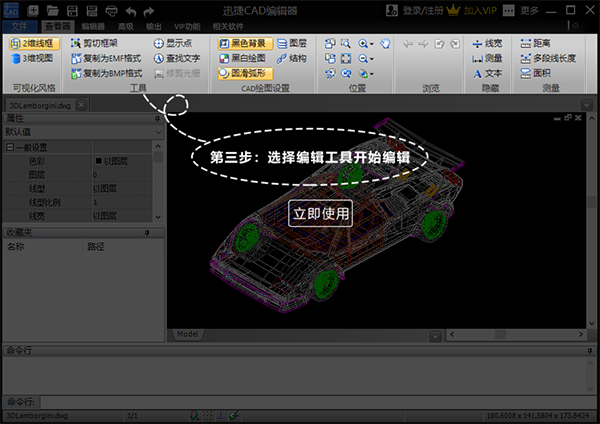Switch to the 编辑器 ribbon tab

point(93,26)
